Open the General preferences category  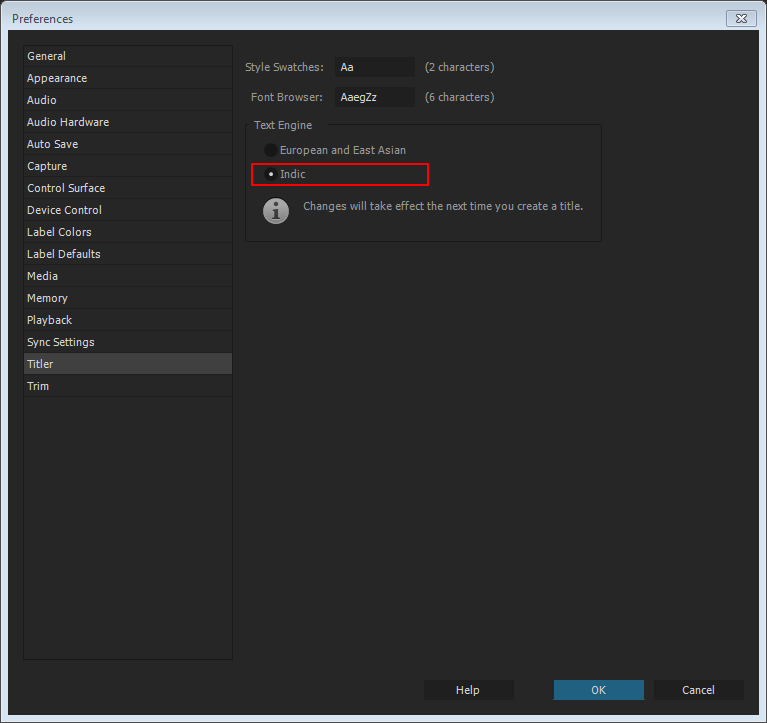(x=46, y=56)
